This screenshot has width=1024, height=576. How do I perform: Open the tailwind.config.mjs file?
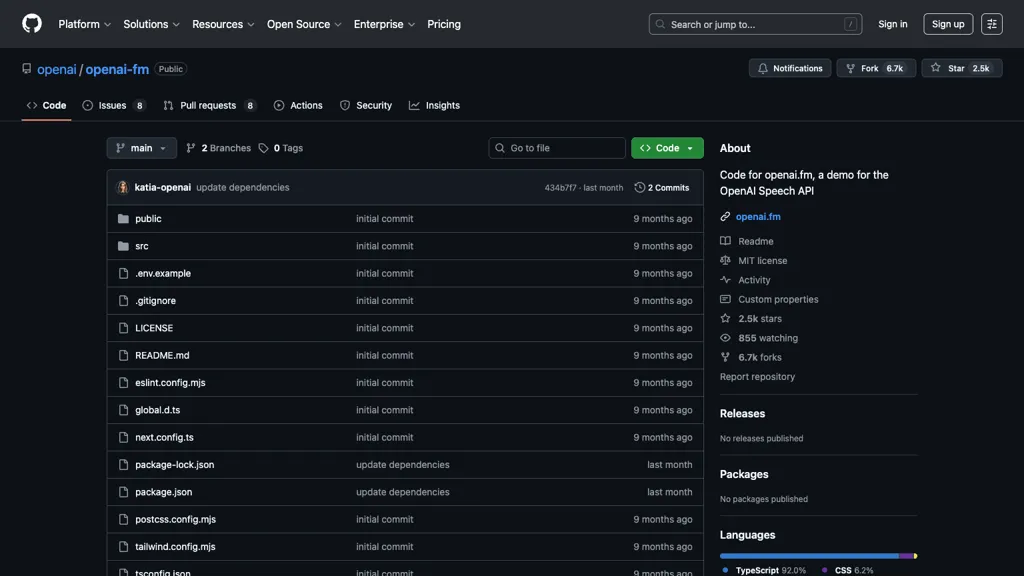point(175,547)
